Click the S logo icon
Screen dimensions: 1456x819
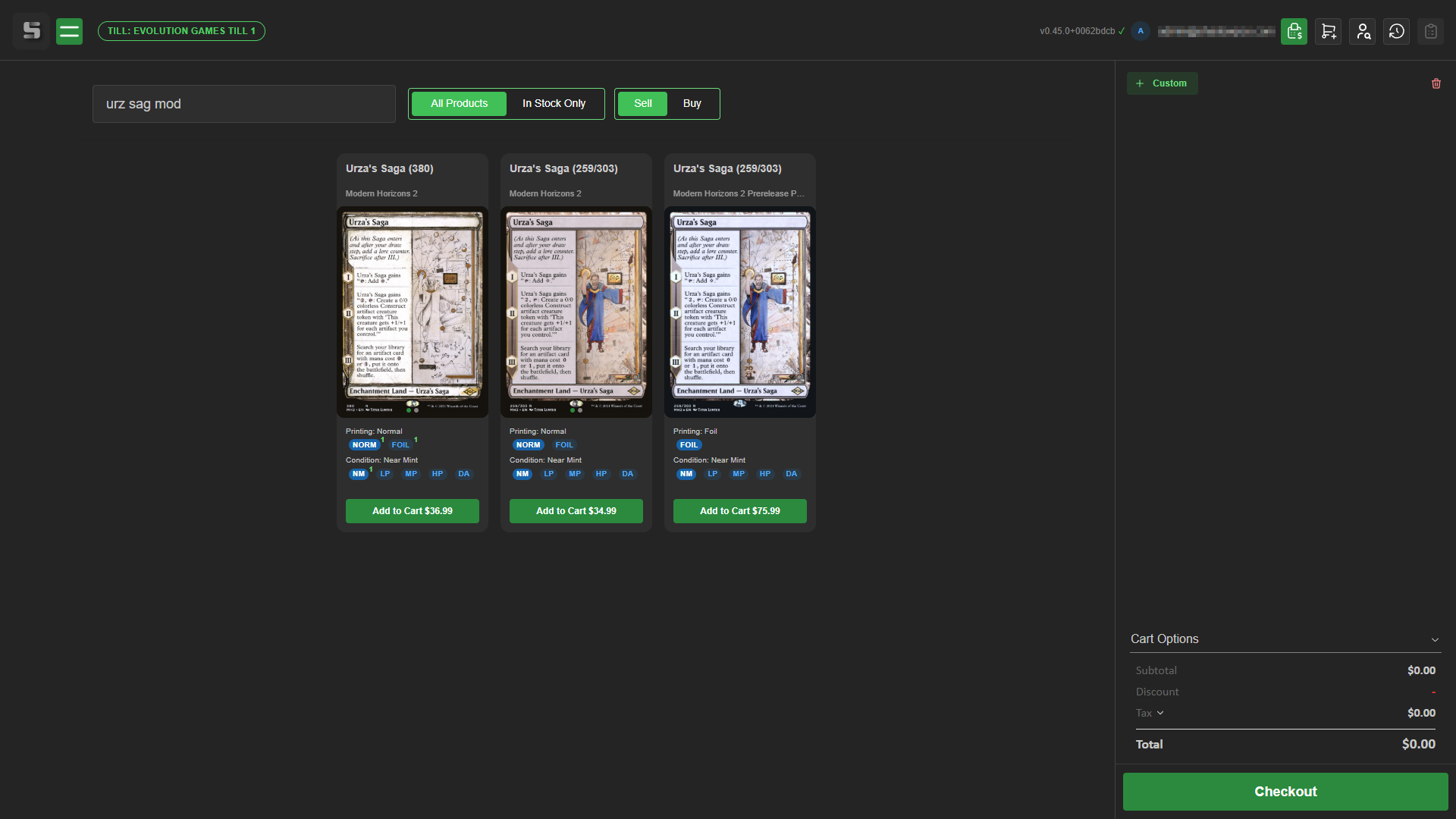[x=31, y=31]
